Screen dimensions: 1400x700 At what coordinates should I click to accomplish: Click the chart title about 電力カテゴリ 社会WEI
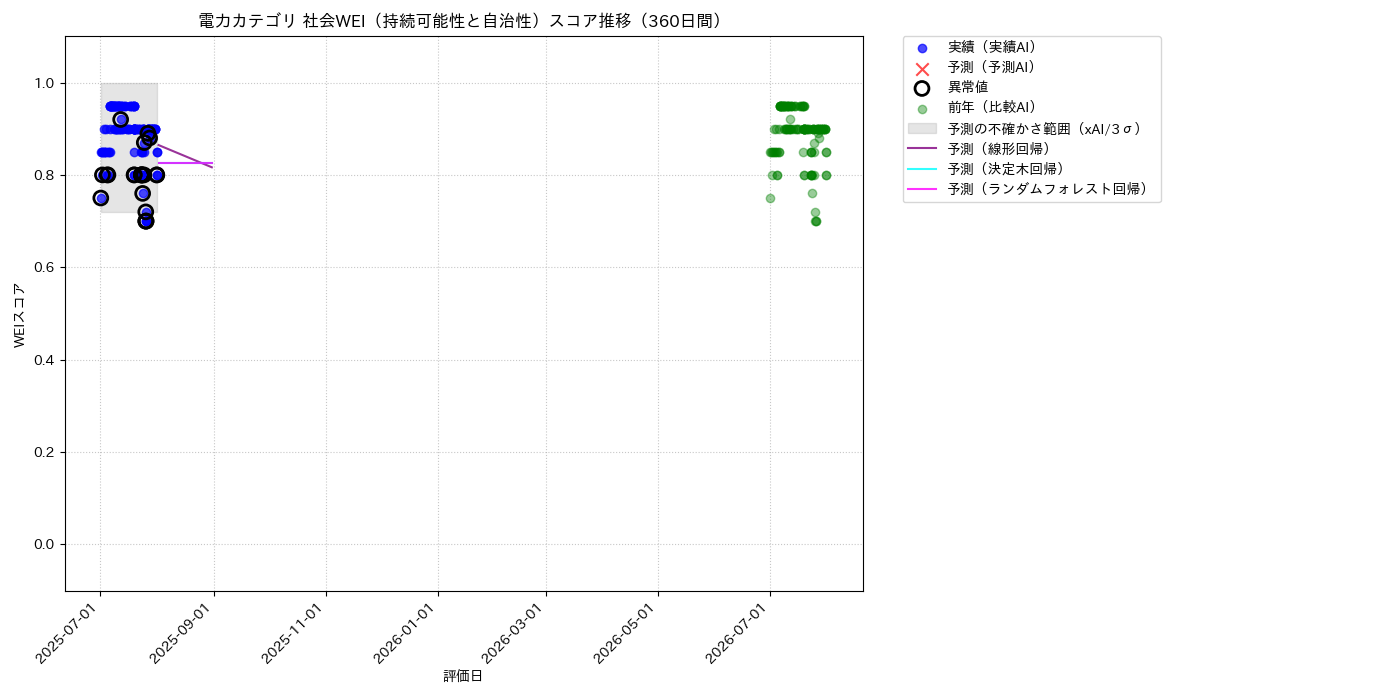click(464, 21)
